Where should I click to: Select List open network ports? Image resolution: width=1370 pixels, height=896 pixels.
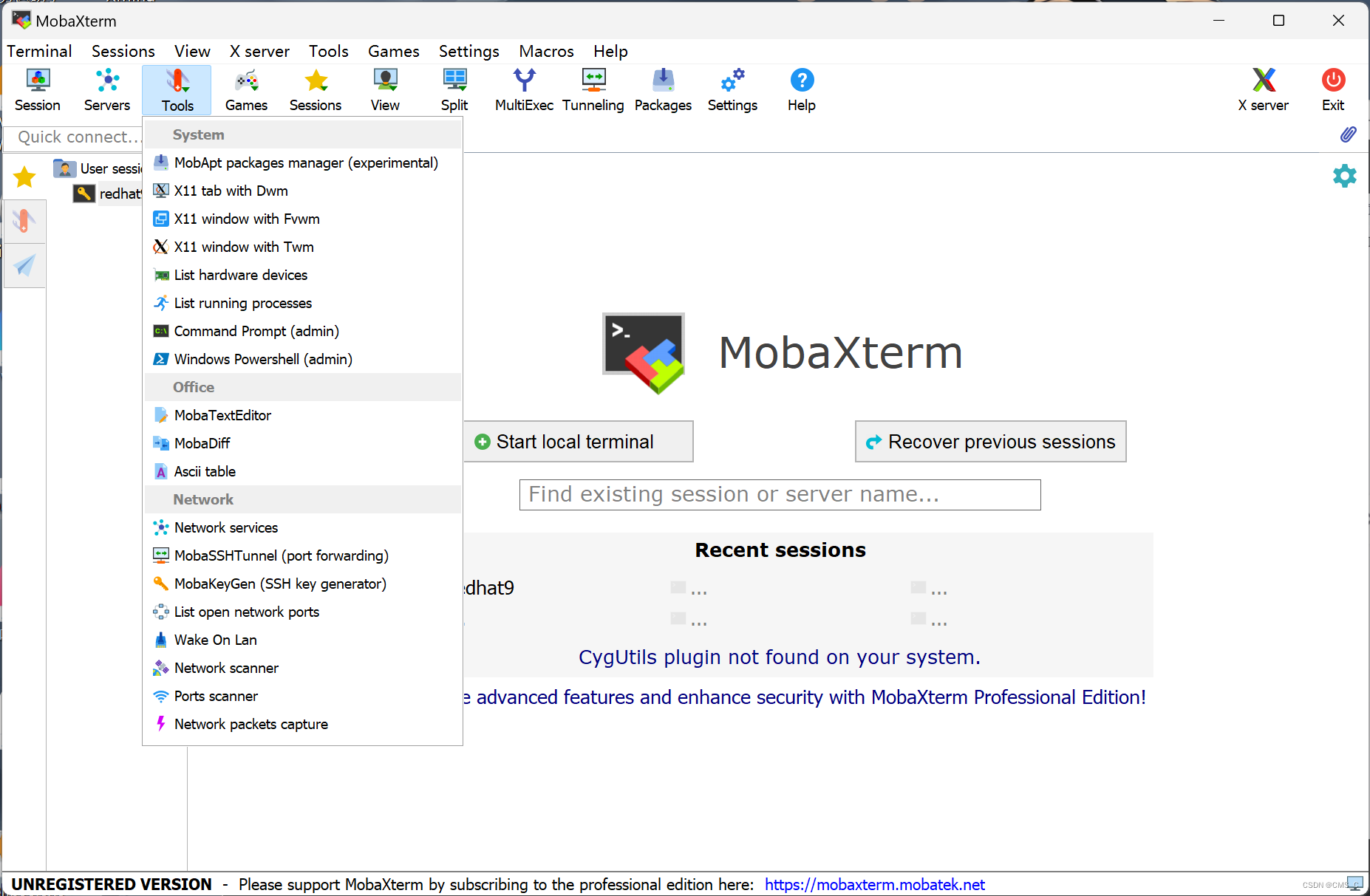pyautogui.click(x=303, y=612)
